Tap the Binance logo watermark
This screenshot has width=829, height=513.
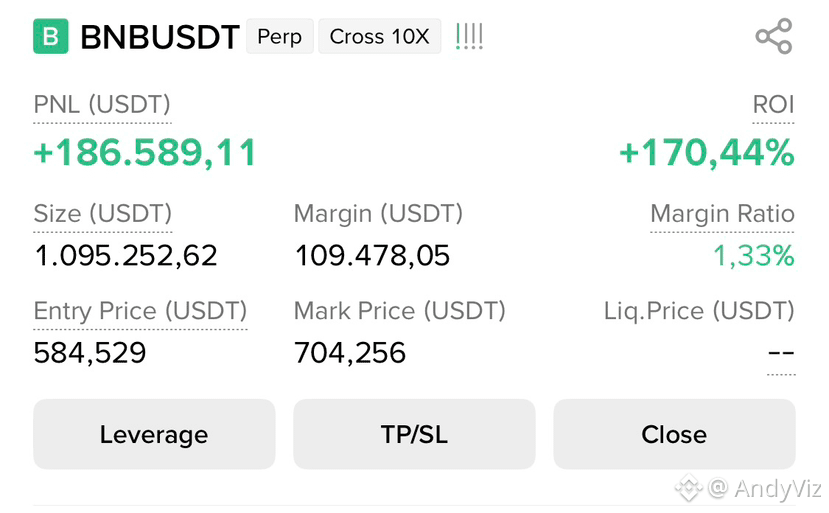[688, 487]
